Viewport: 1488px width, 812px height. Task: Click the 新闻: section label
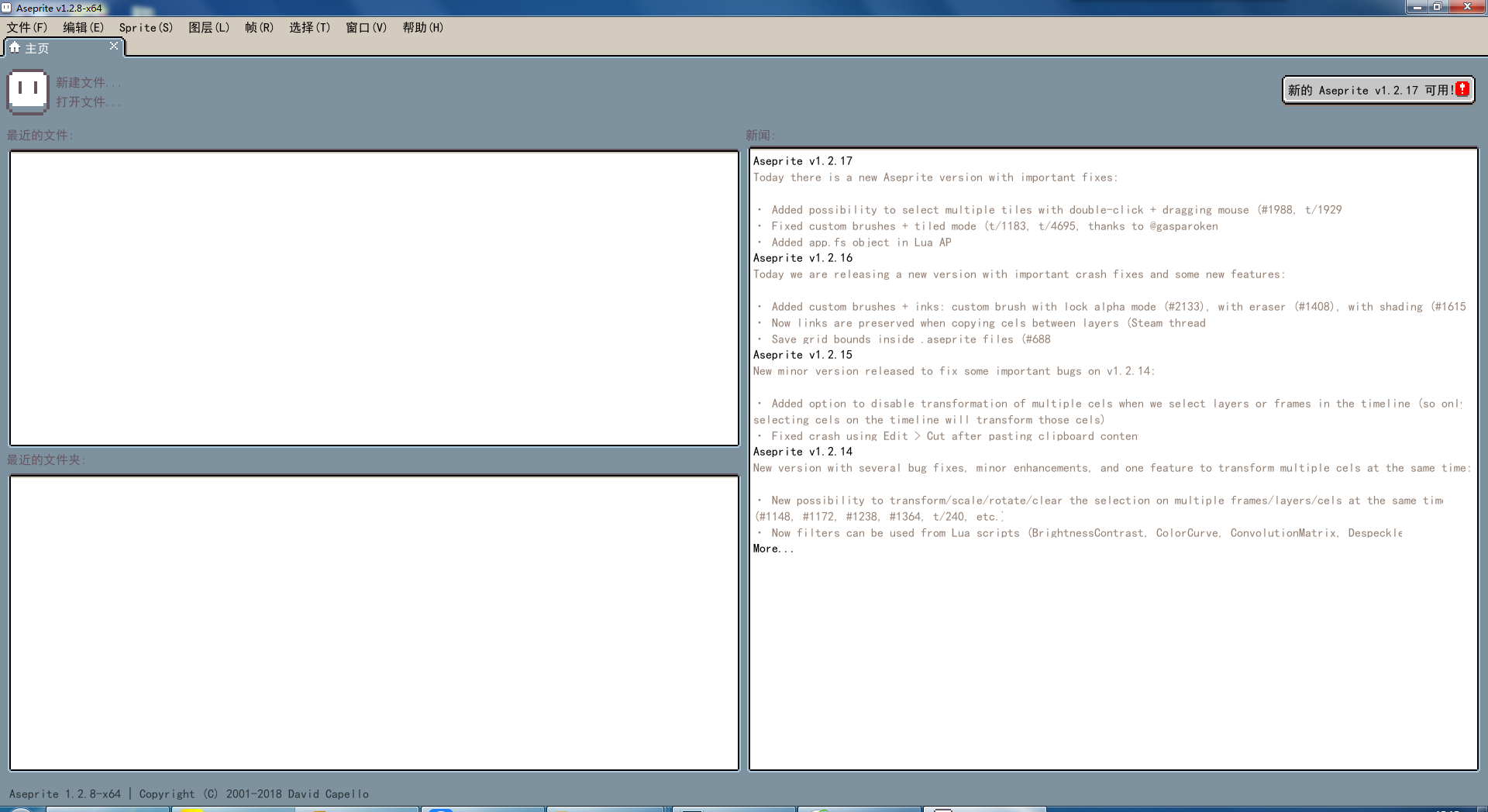[760, 135]
